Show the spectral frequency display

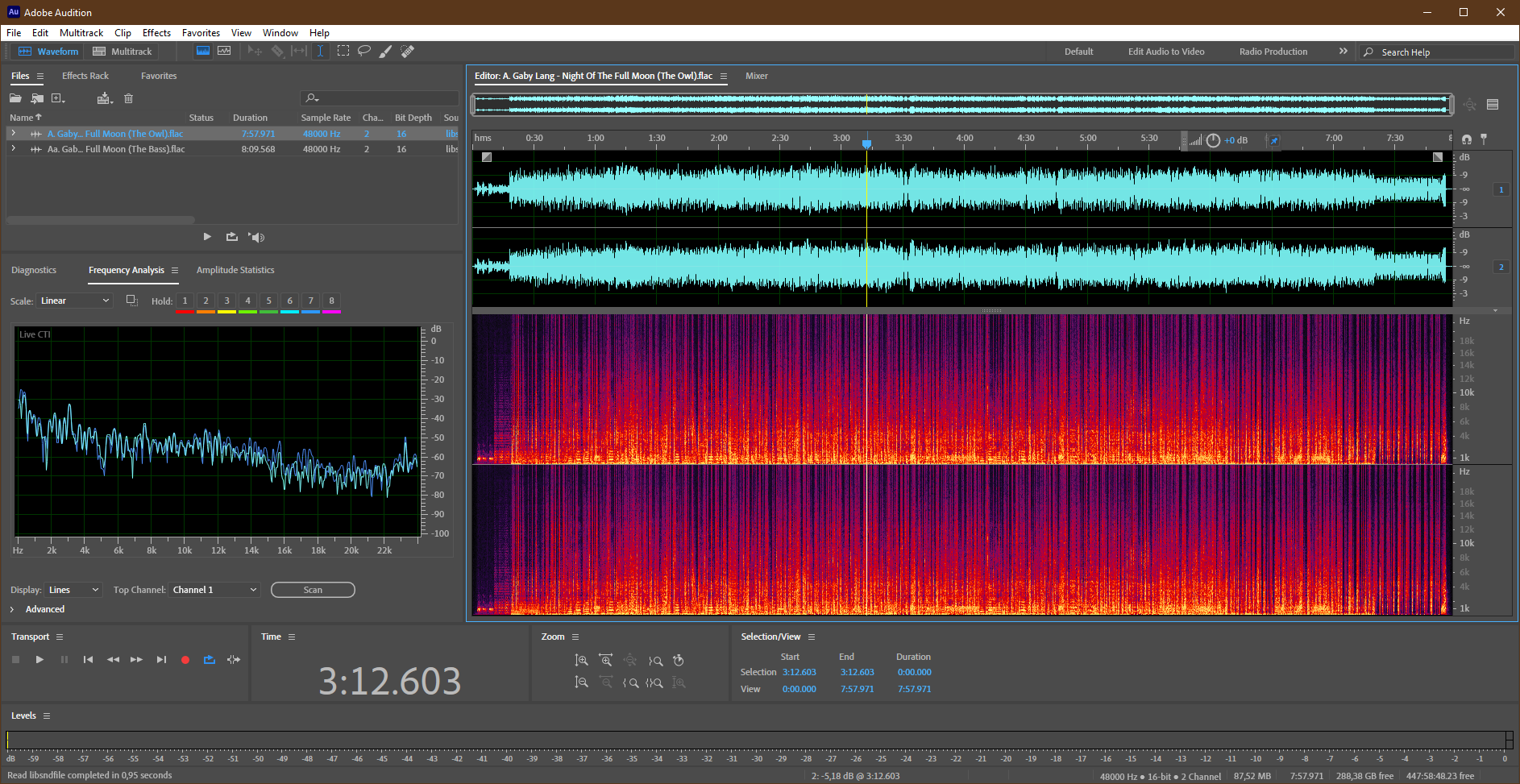pyautogui.click(x=203, y=51)
